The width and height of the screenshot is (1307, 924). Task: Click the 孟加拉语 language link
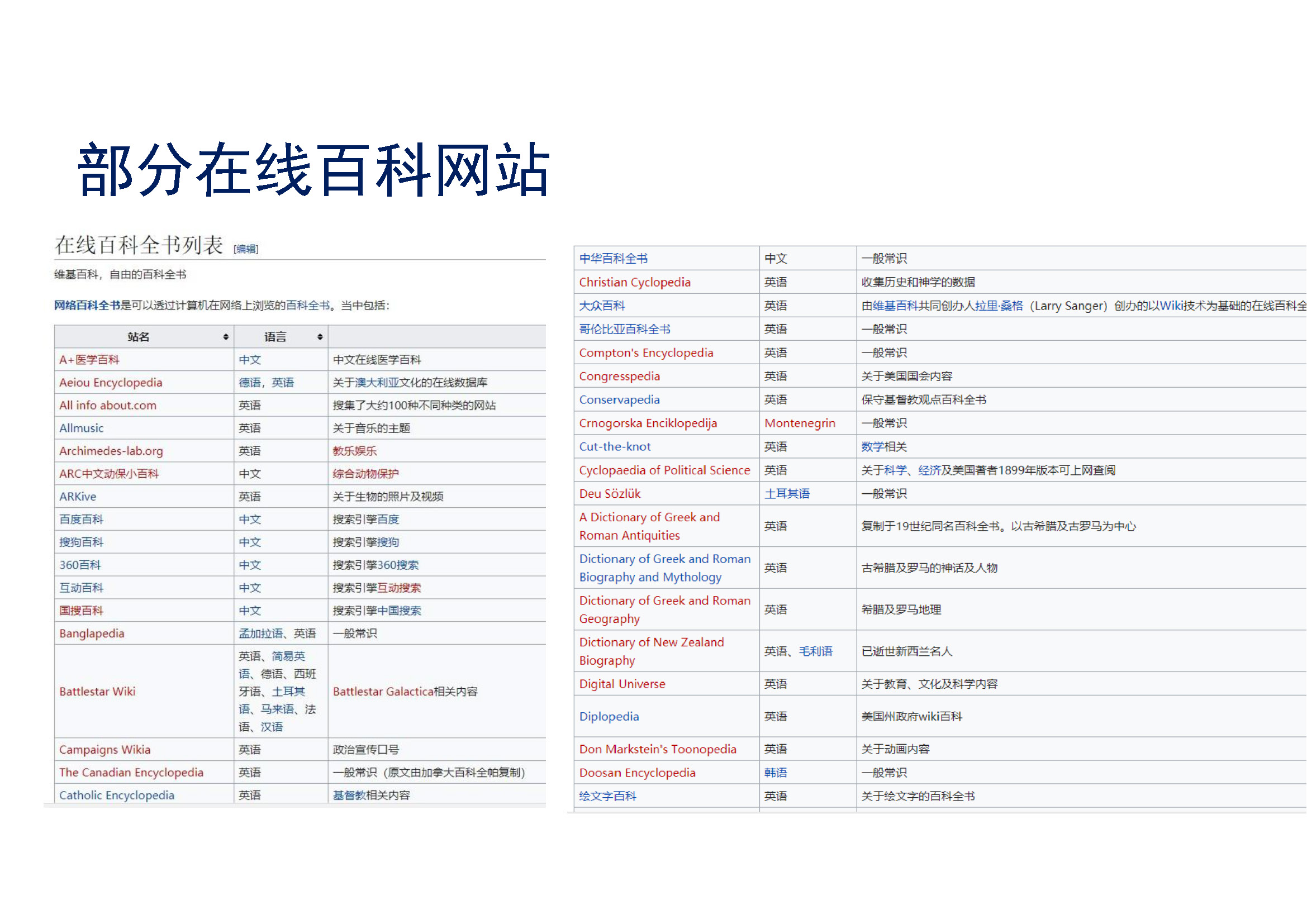click(x=261, y=634)
